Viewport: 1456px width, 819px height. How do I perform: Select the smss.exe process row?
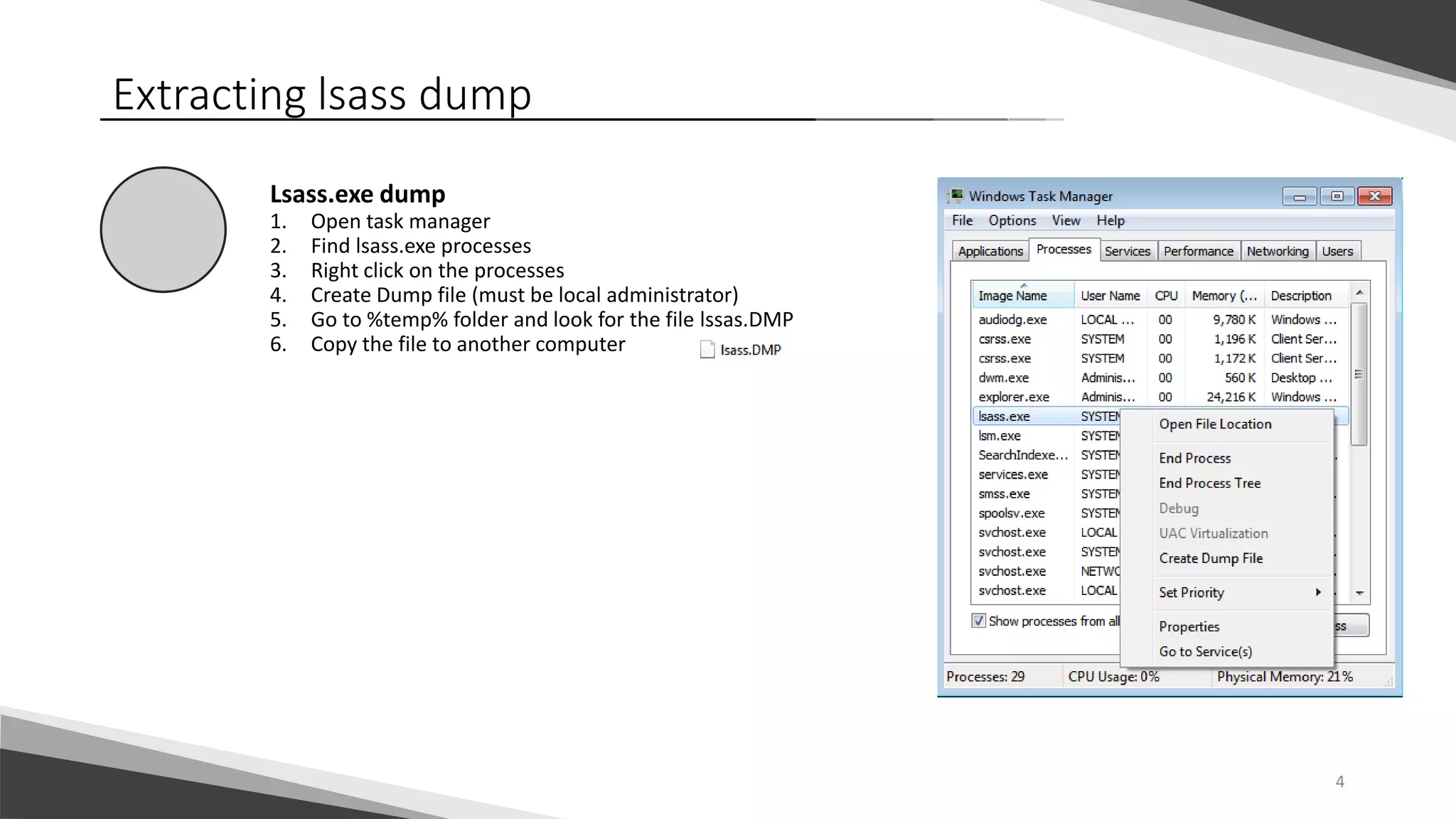coord(1046,493)
